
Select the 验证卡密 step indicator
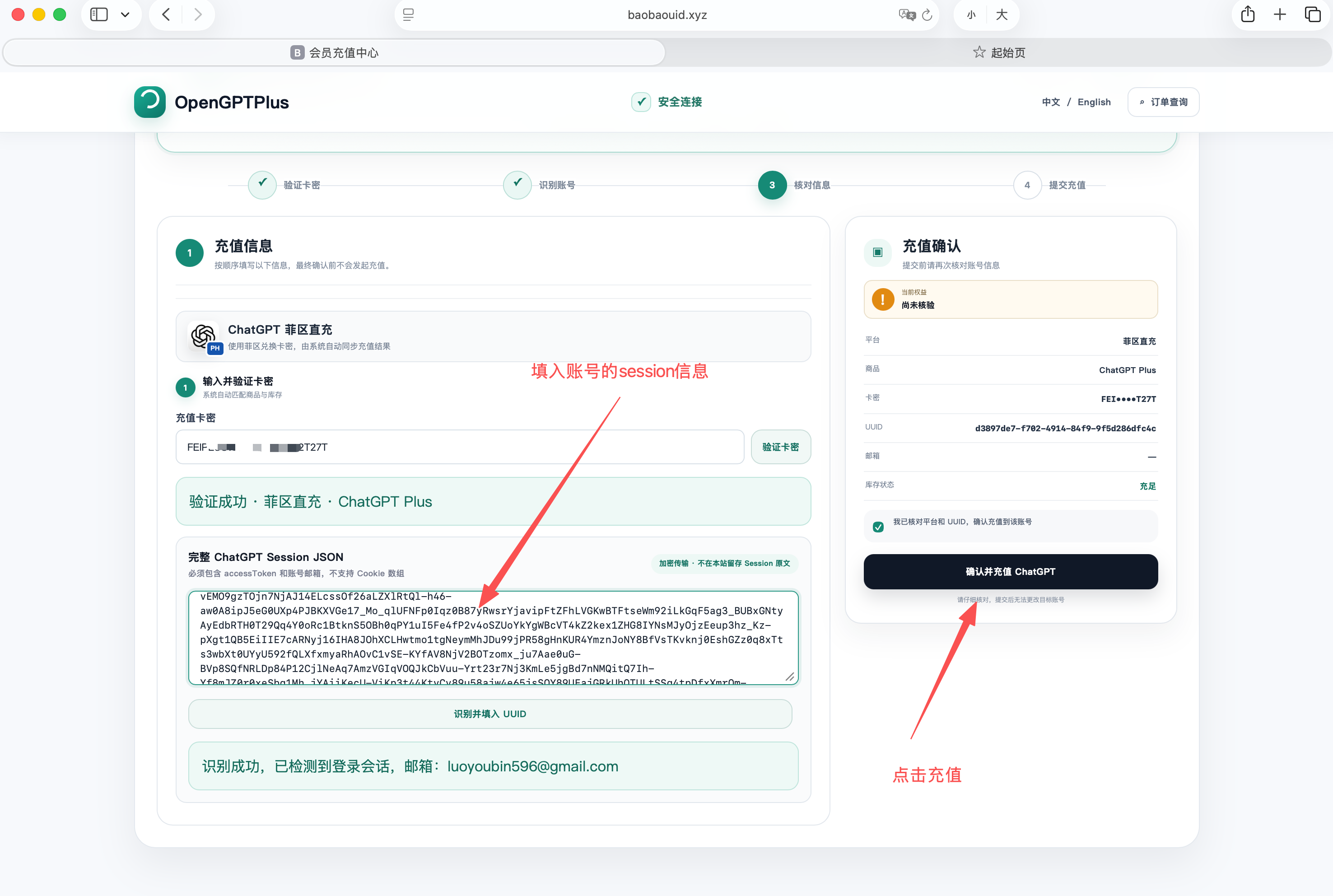(x=262, y=185)
